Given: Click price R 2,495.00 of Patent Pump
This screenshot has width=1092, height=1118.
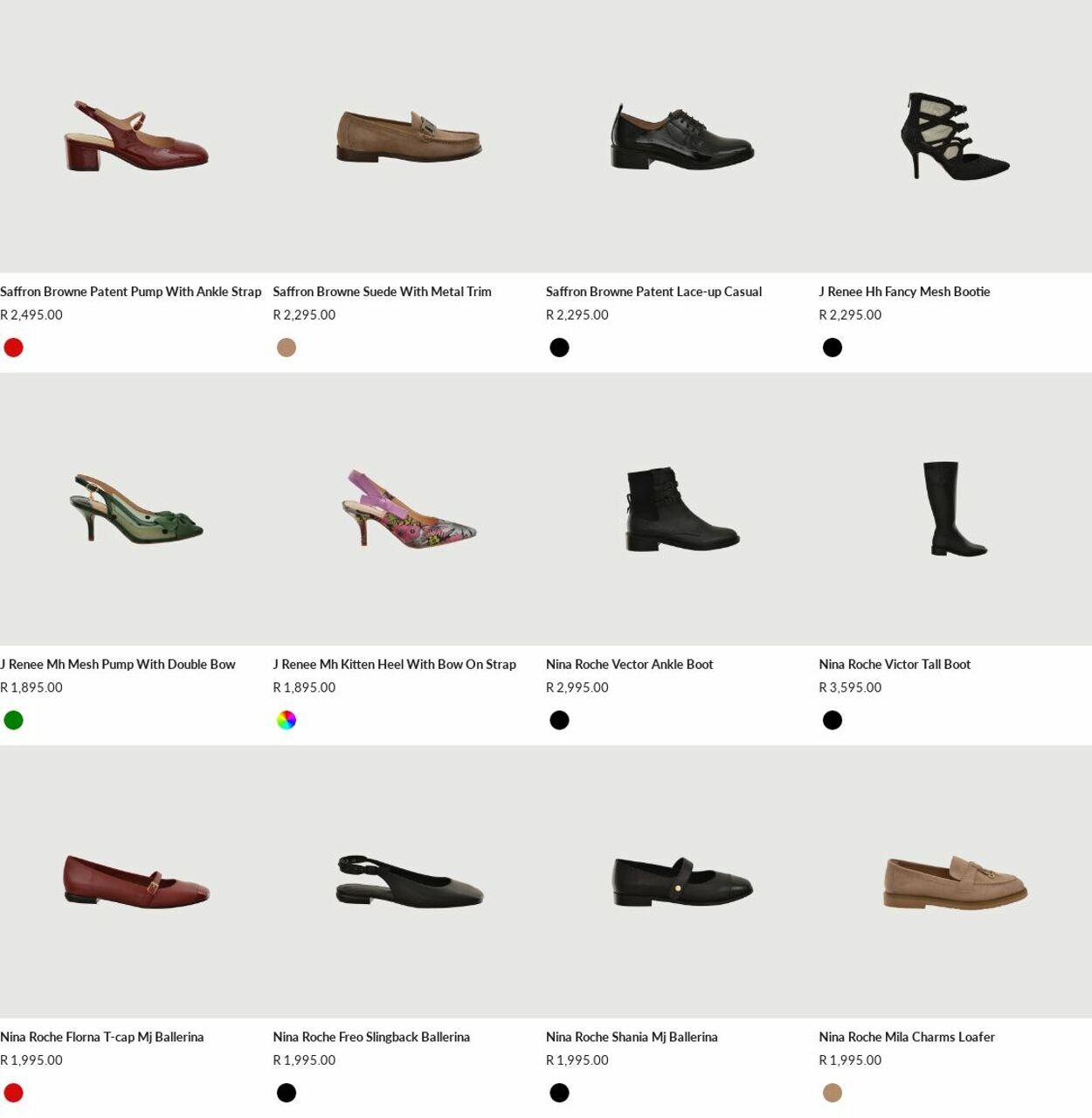Looking at the screenshot, I should (x=31, y=315).
